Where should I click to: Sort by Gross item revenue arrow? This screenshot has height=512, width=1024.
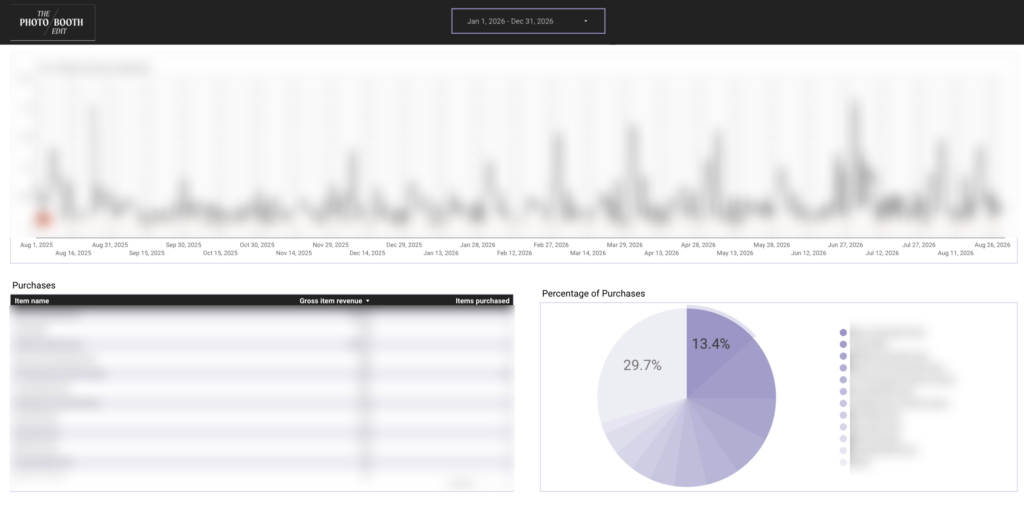[x=368, y=301]
